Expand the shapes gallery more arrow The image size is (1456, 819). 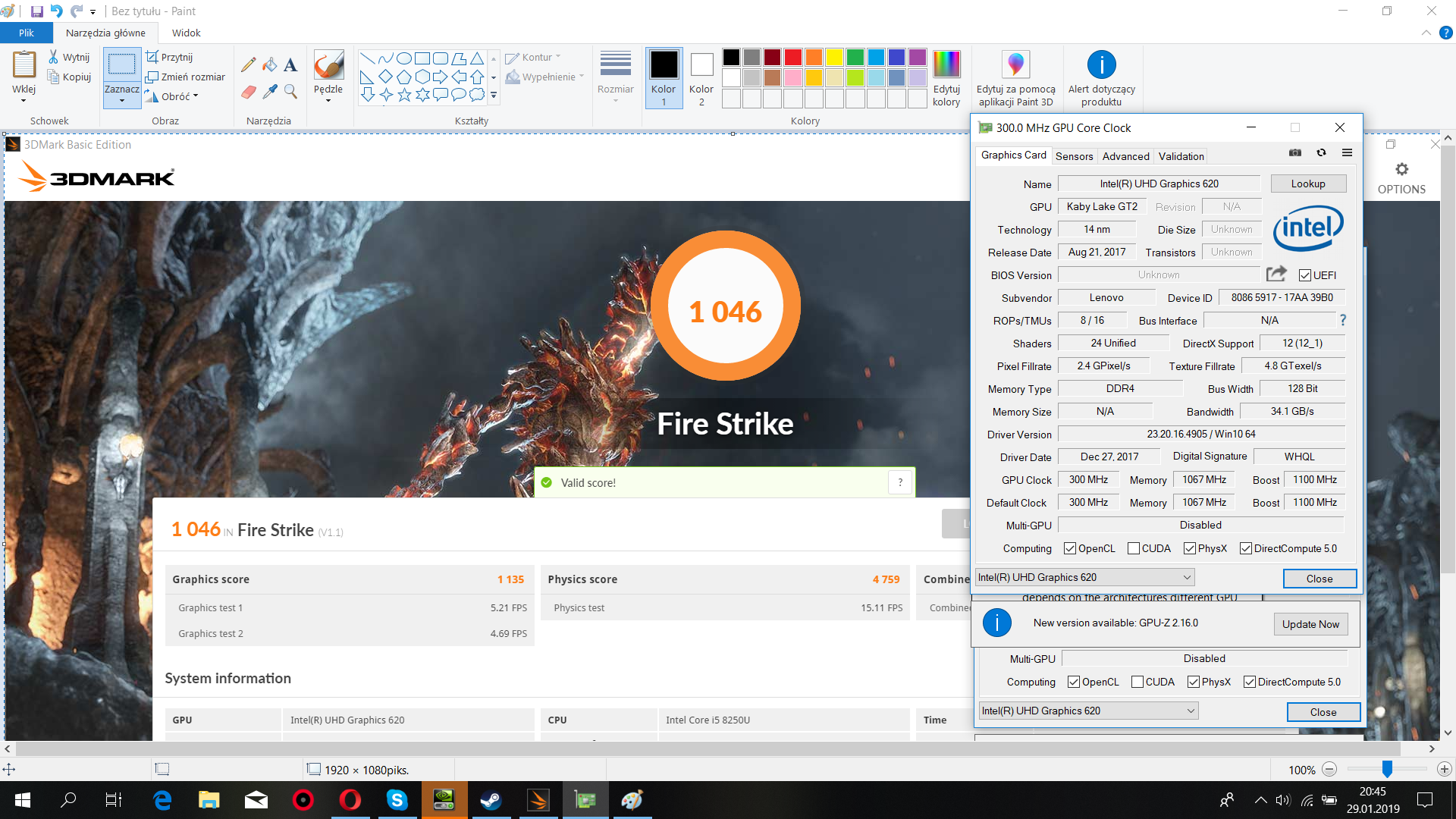(494, 96)
